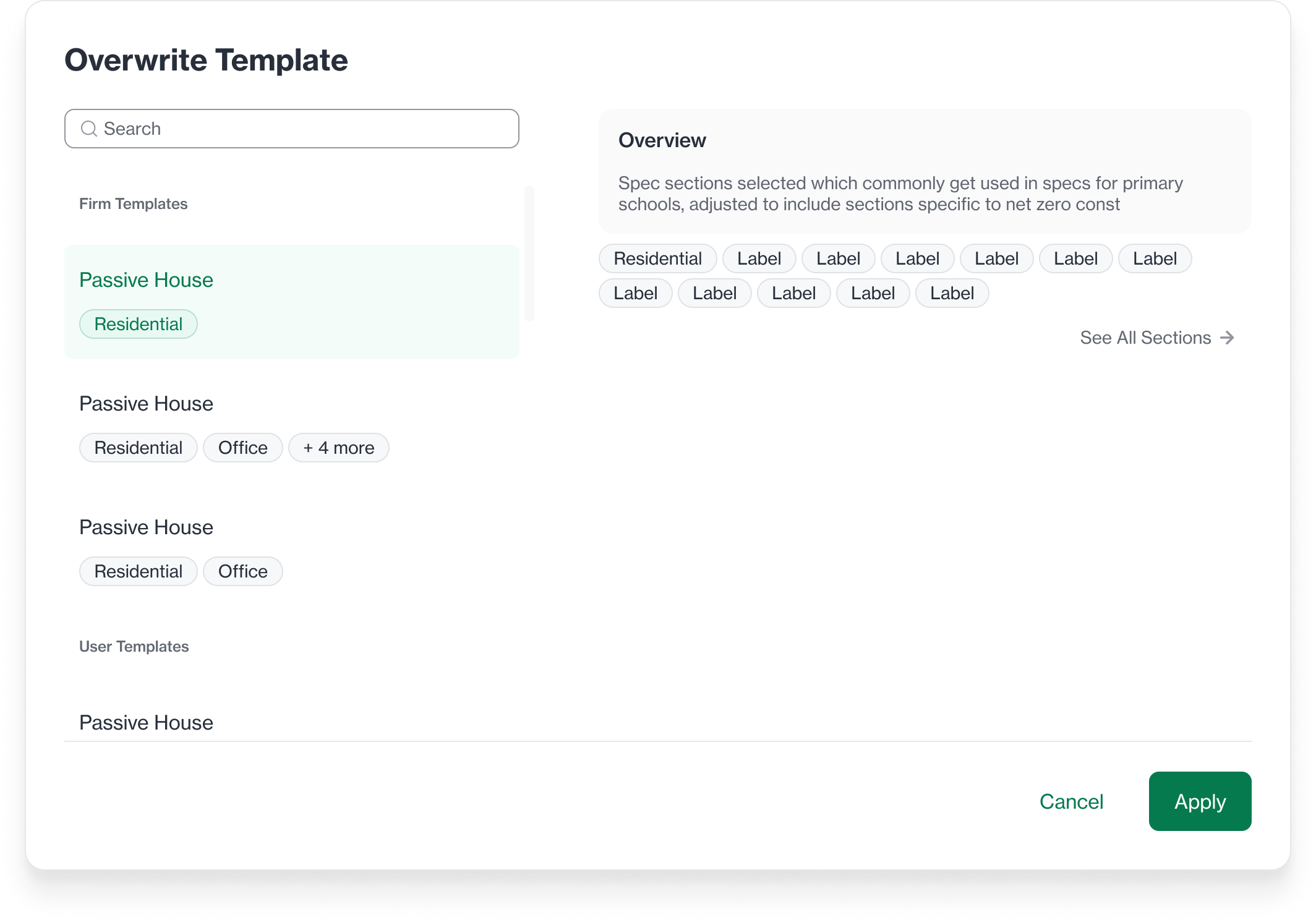This screenshot has width=1316, height=920.
Task: Expand the '+ 4 more' tags chip
Action: [x=339, y=448]
